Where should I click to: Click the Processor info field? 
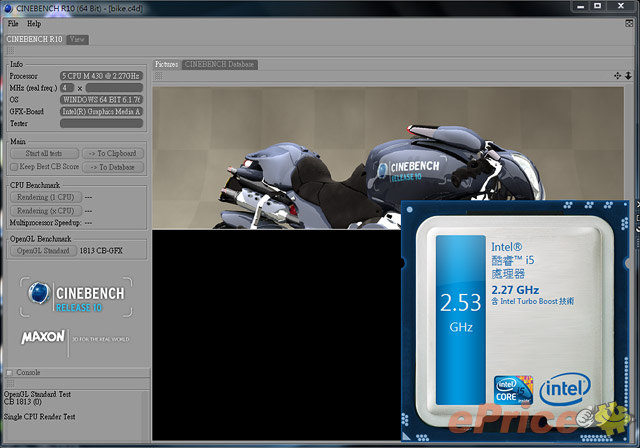[101, 76]
